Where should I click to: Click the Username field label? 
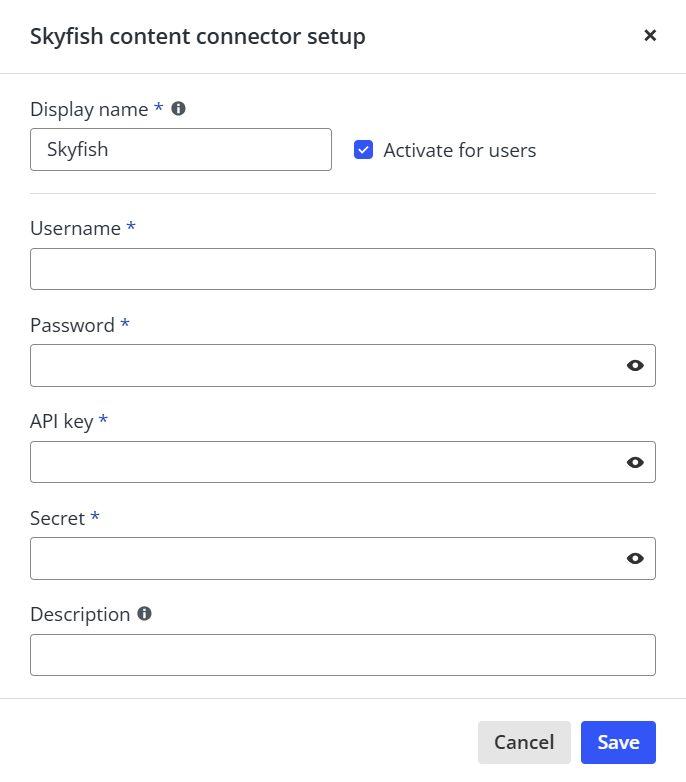(x=75, y=228)
